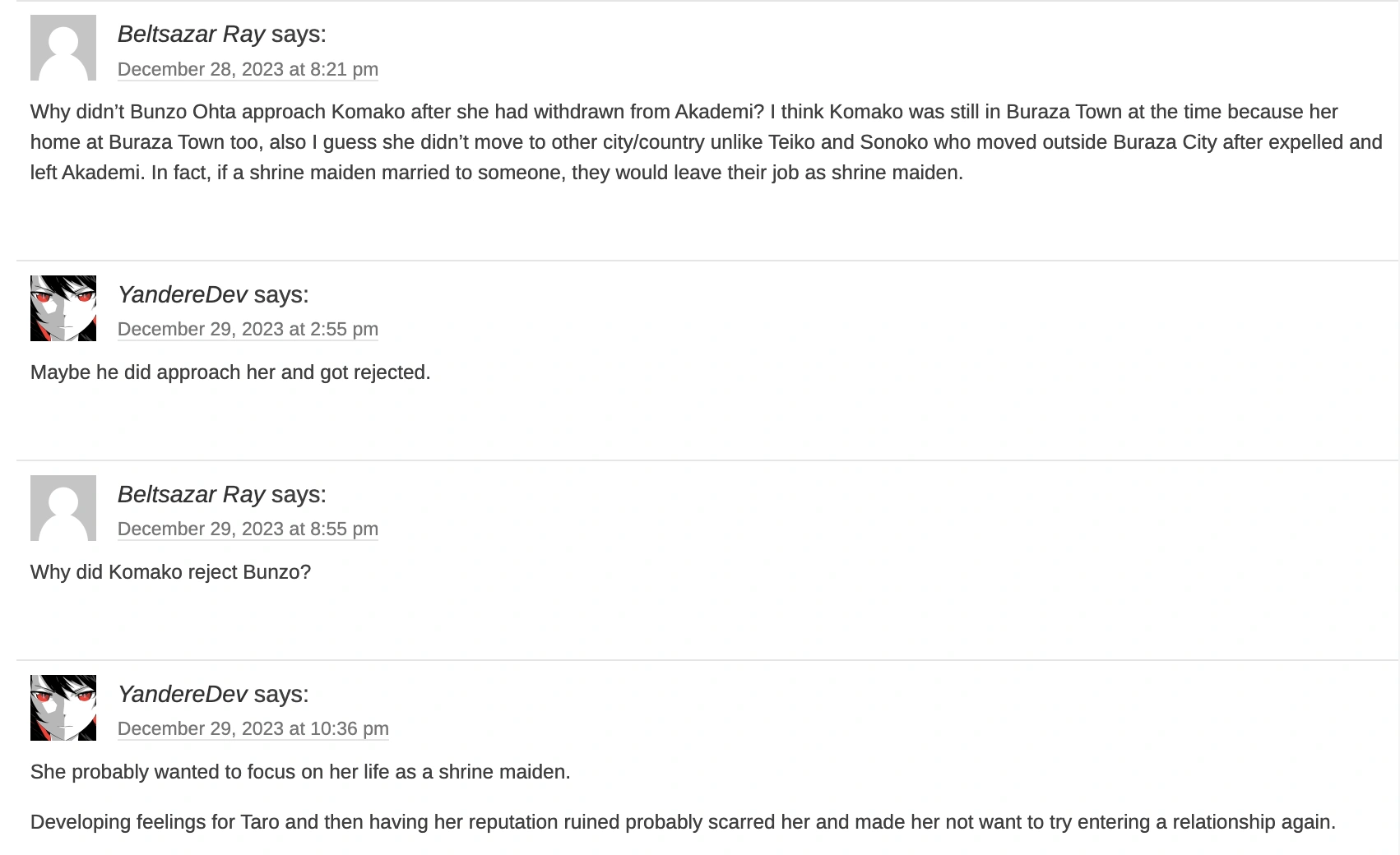The height and width of the screenshot is (855, 1400).
Task: Click the reply "Maybe he did approach her and got rejected."
Action: (230, 372)
